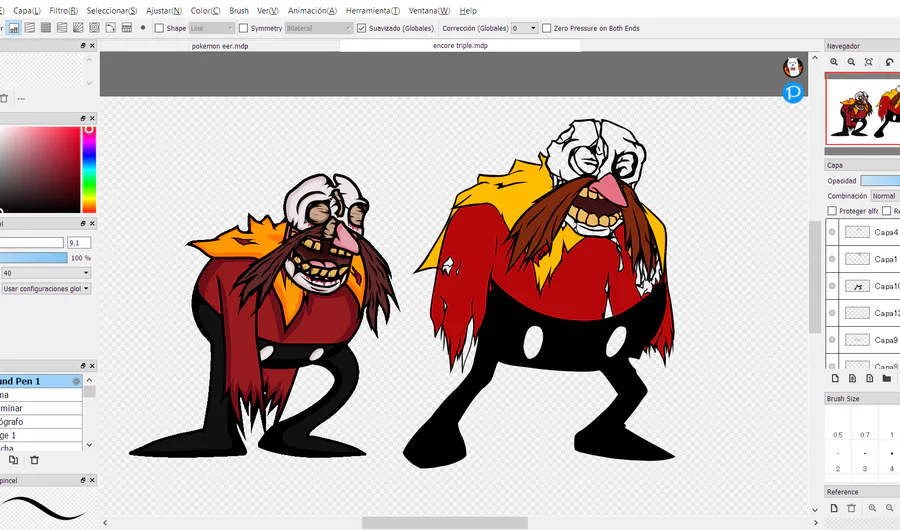Image resolution: width=900 pixels, height=530 pixels.
Task: Fit canvas to view in Navegador
Action: [868, 62]
